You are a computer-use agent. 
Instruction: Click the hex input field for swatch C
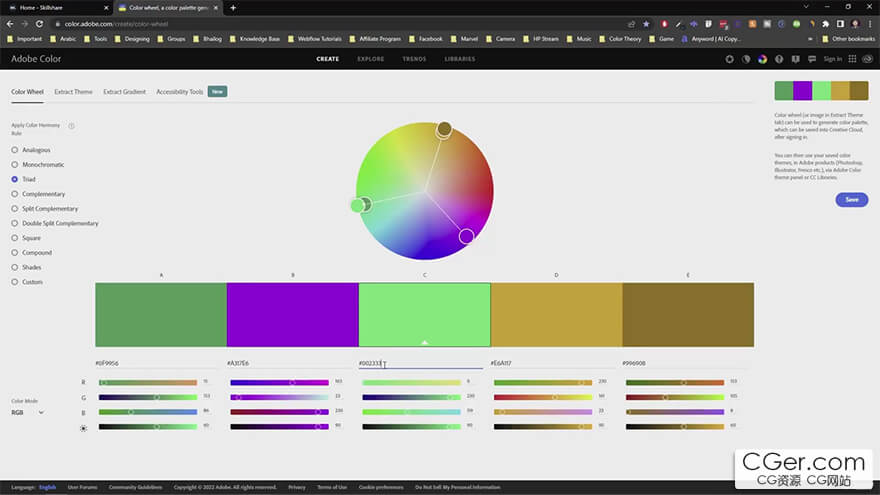(x=420, y=363)
